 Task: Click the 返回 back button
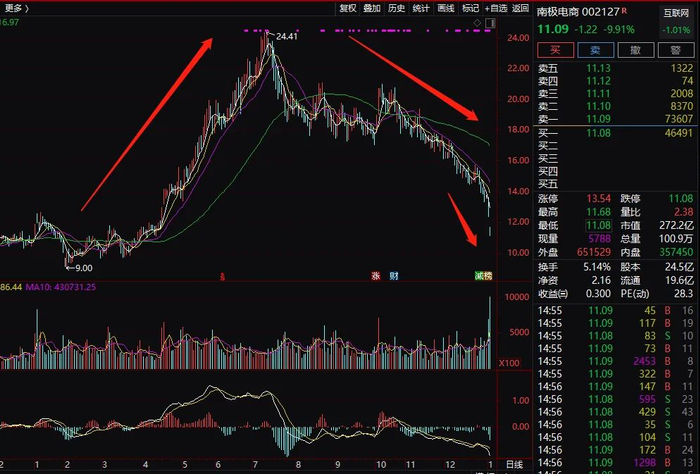click(520, 8)
